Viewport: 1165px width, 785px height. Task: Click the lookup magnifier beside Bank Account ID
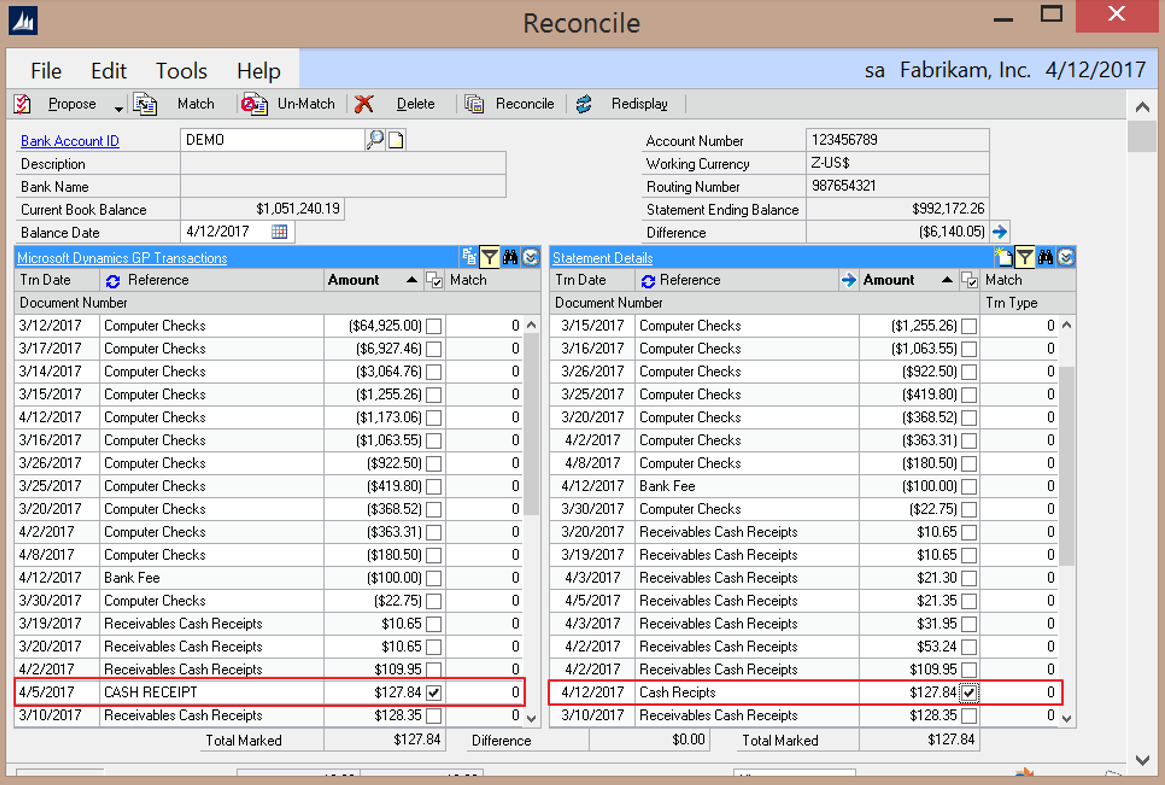[x=375, y=140]
